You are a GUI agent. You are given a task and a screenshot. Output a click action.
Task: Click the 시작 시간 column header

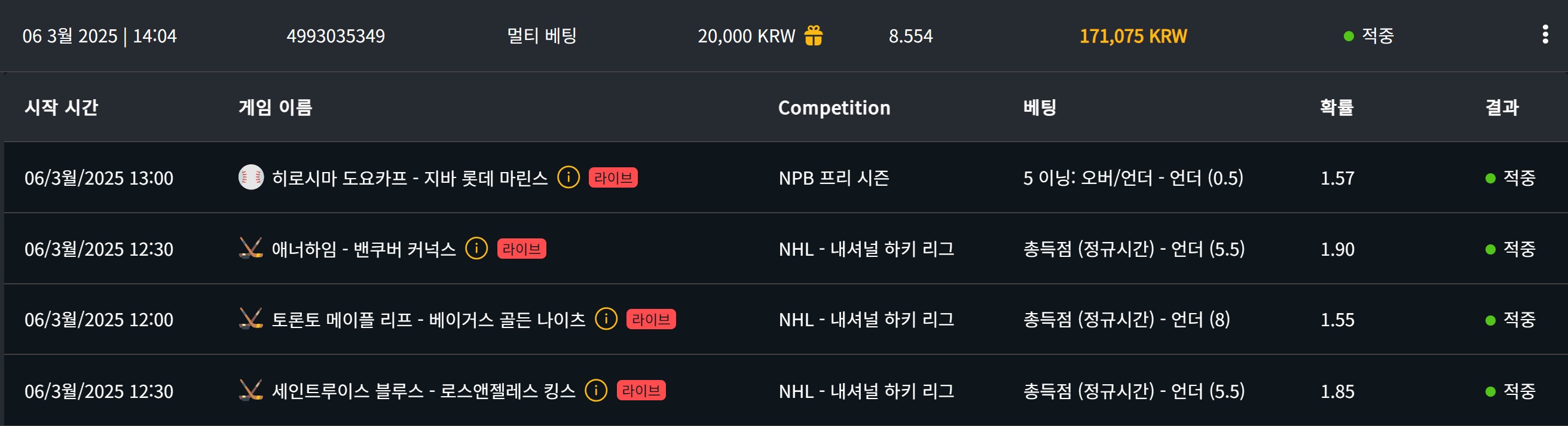click(61, 107)
